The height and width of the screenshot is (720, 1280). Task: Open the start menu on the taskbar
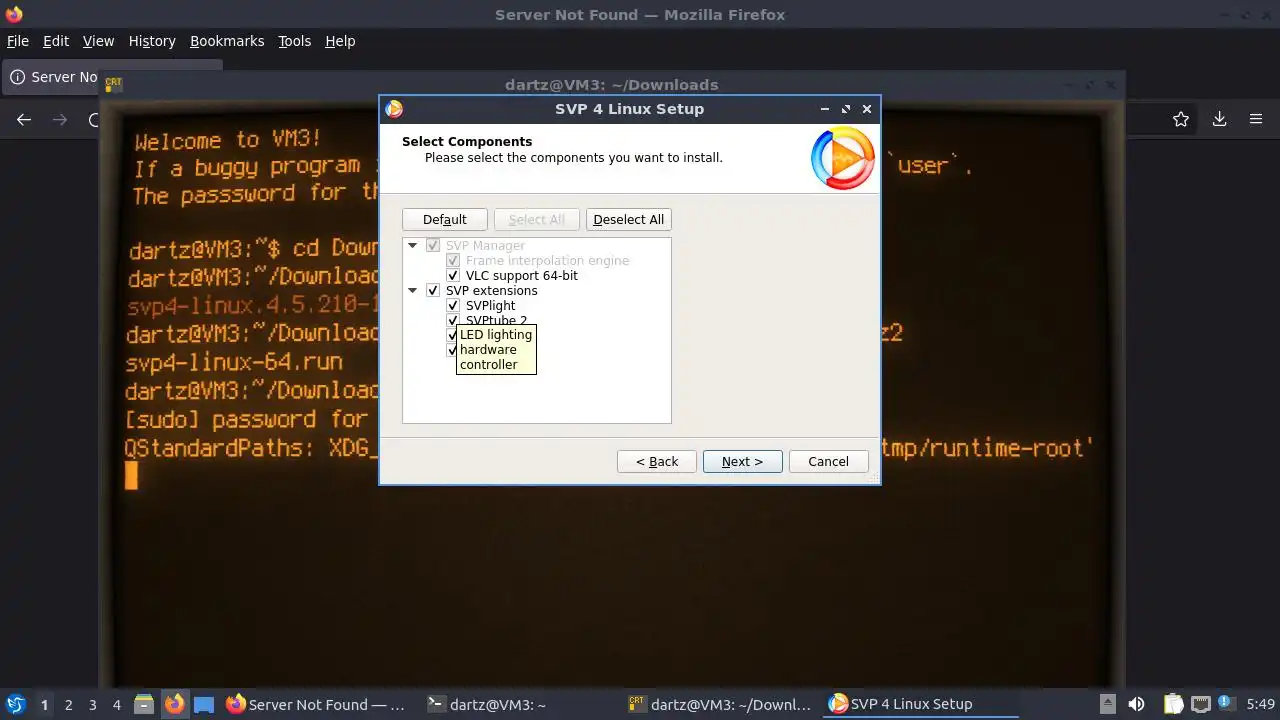[15, 705]
